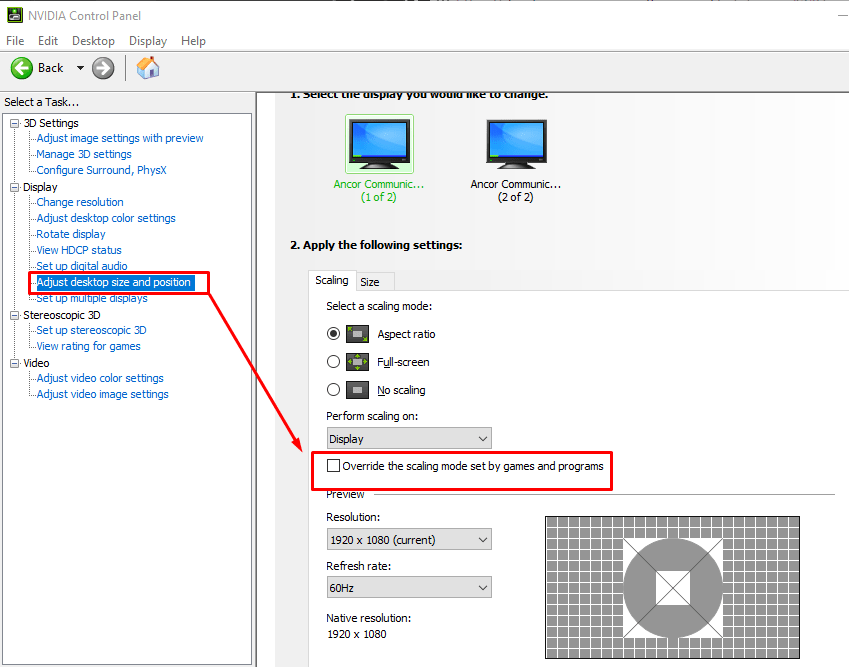Open the NVIDIA Control Panel home icon
This screenshot has width=849, height=667.
click(x=147, y=67)
